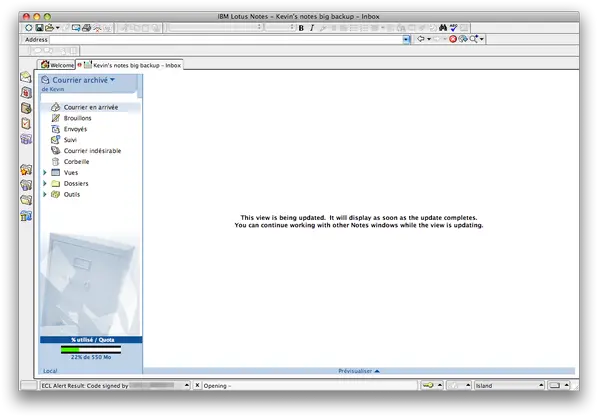Image resolution: width=597 pixels, height=416 pixels.
Task: Click the globe Refresh icon
Action: pyautogui.click(x=463, y=39)
